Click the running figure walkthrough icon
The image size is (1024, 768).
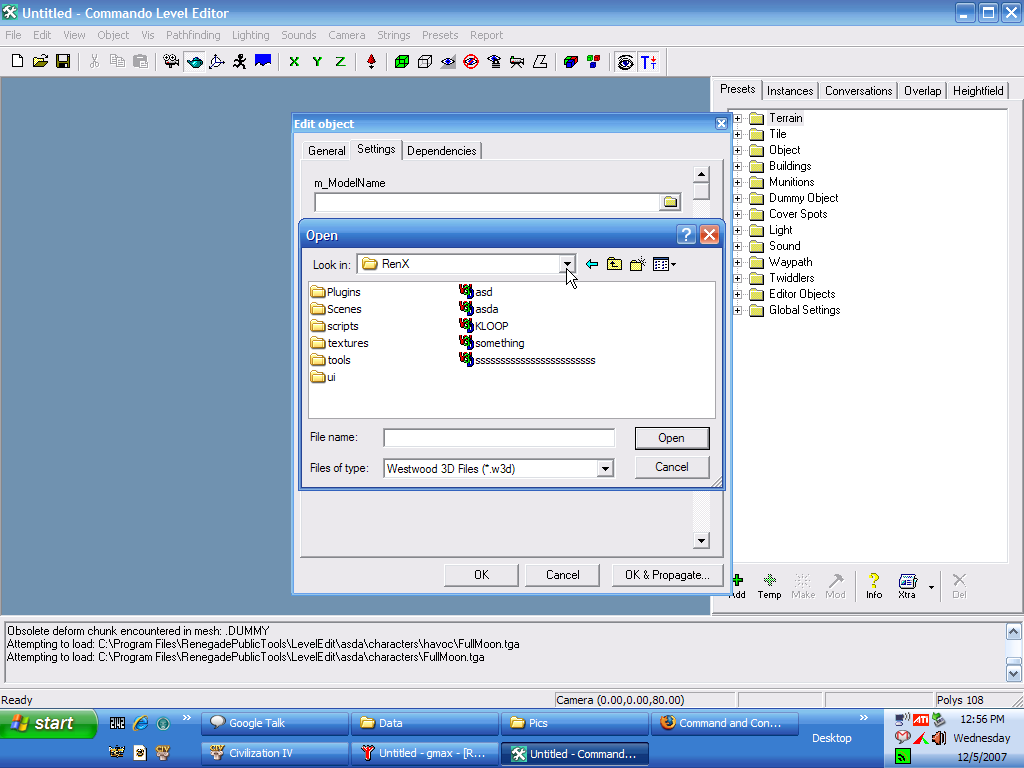click(240, 62)
